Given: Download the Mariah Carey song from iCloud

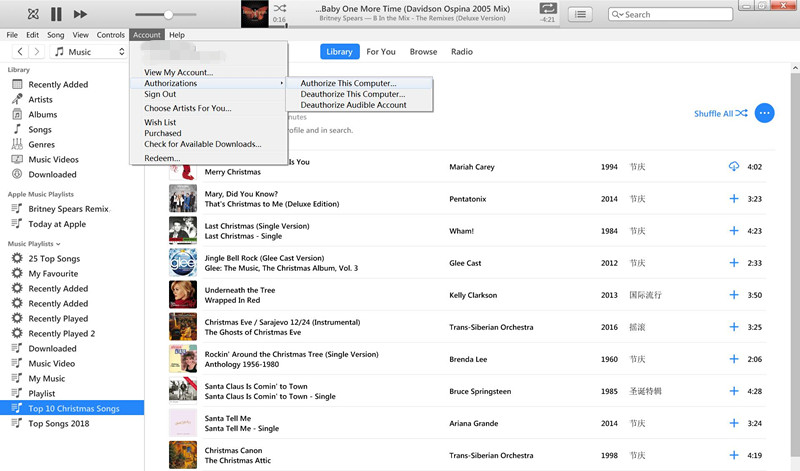Looking at the screenshot, I should point(734,166).
